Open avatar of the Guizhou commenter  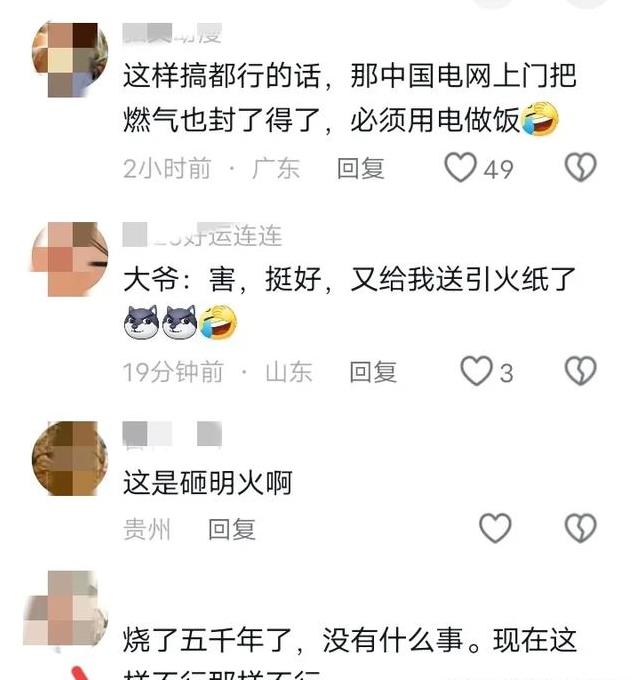(x=70, y=458)
